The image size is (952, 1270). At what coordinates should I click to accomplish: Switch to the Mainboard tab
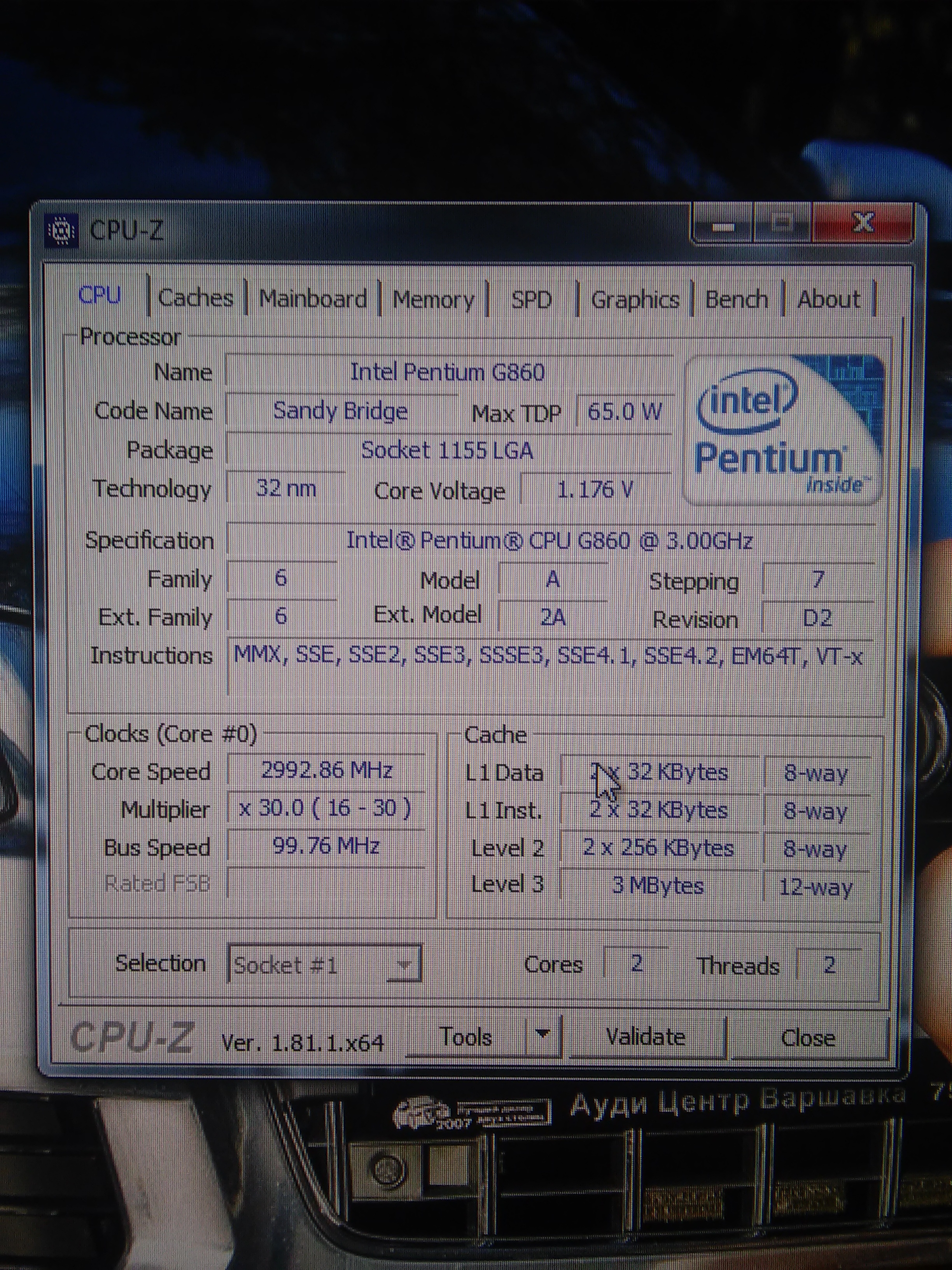313,298
